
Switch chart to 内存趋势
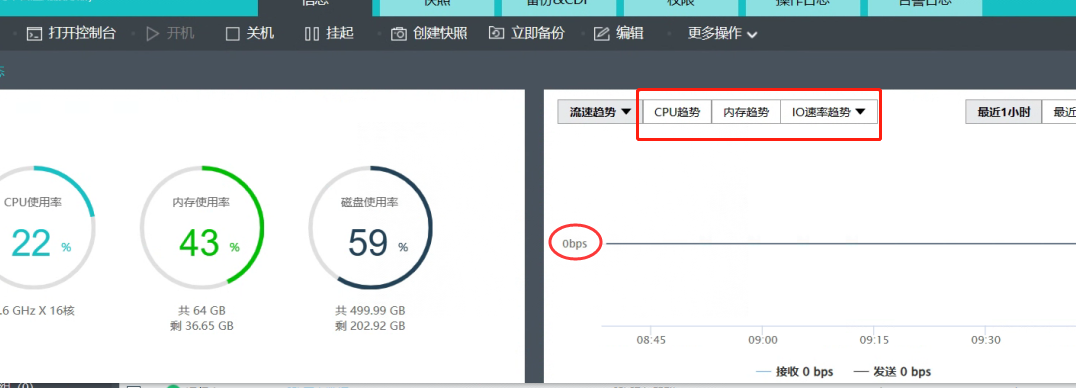point(746,113)
